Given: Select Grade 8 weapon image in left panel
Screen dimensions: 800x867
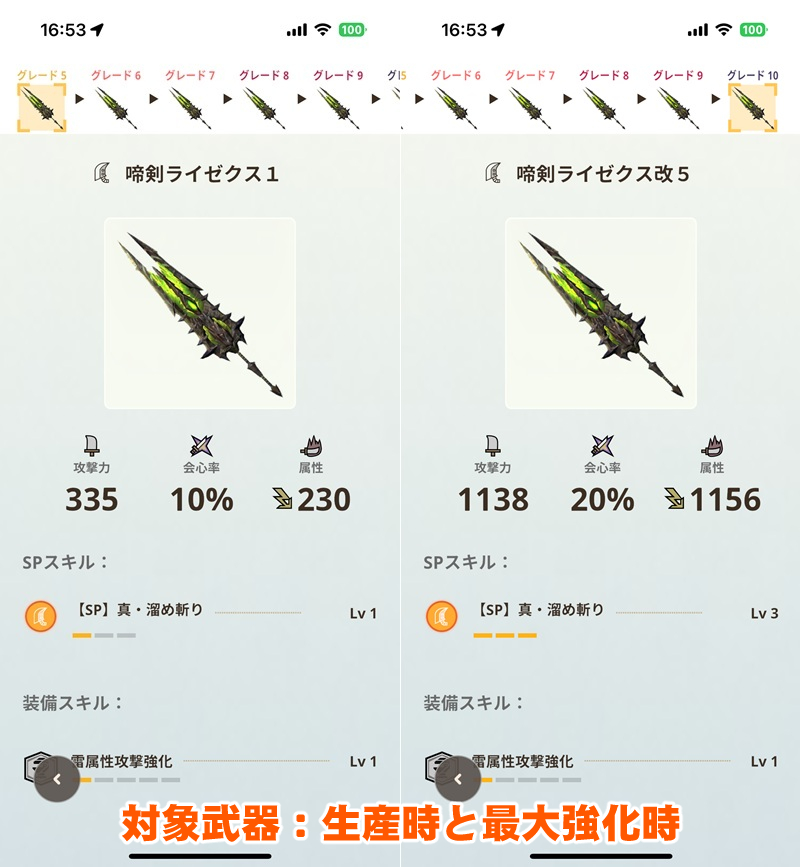Looking at the screenshot, I should (x=264, y=108).
